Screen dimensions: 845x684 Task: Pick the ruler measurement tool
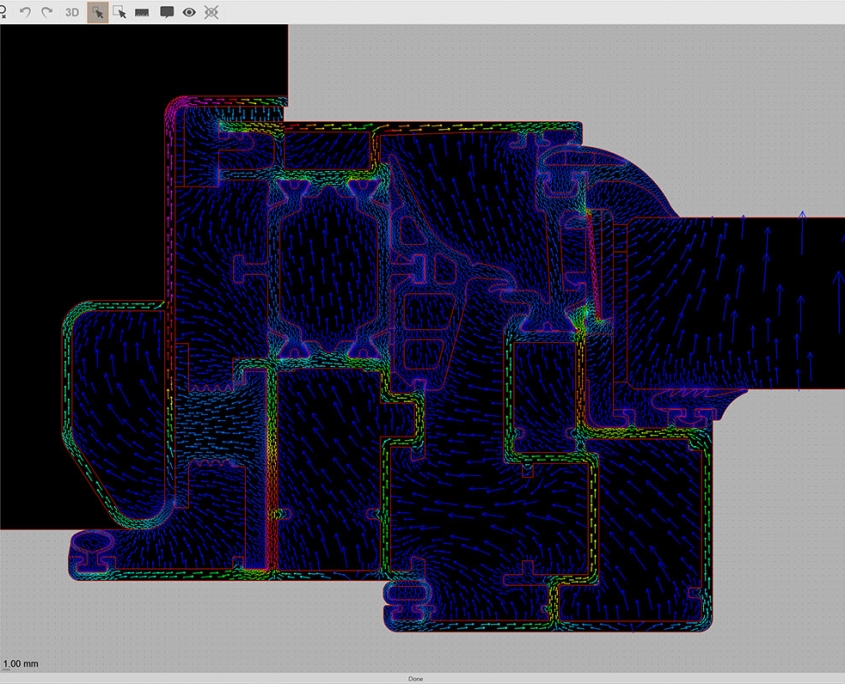142,13
